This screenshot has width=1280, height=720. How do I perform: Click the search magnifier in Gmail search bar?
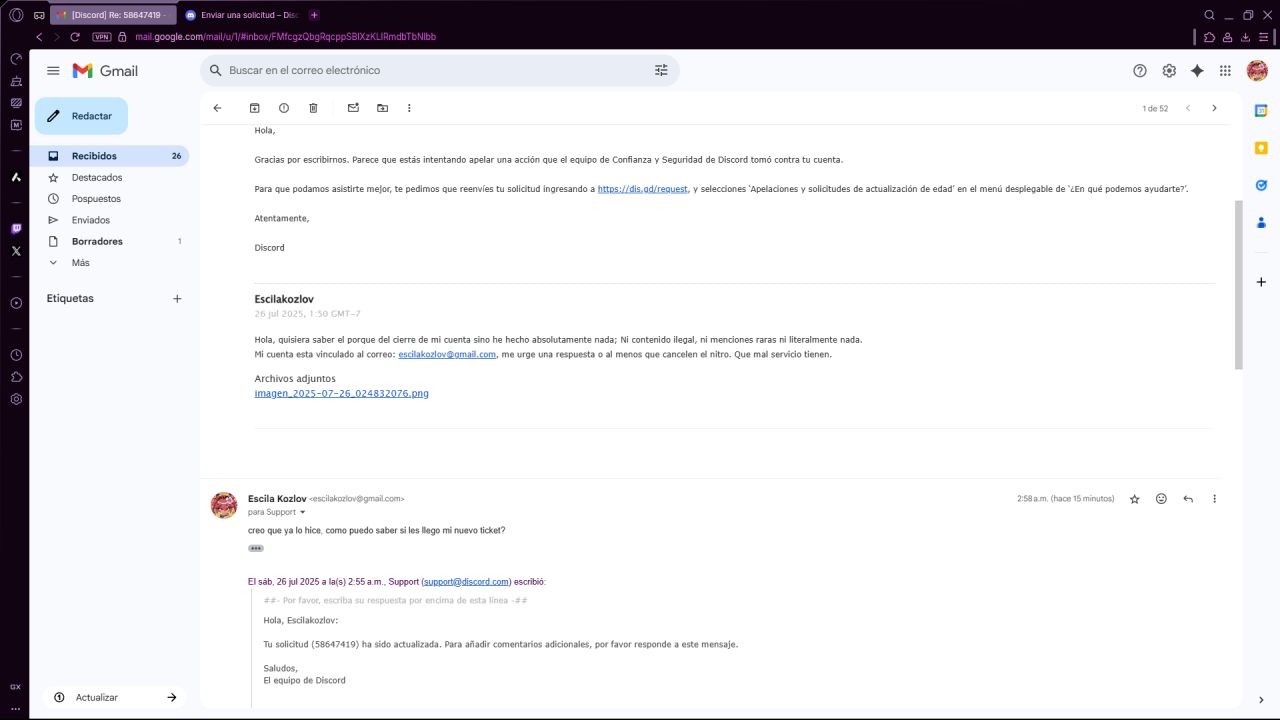tap(215, 71)
